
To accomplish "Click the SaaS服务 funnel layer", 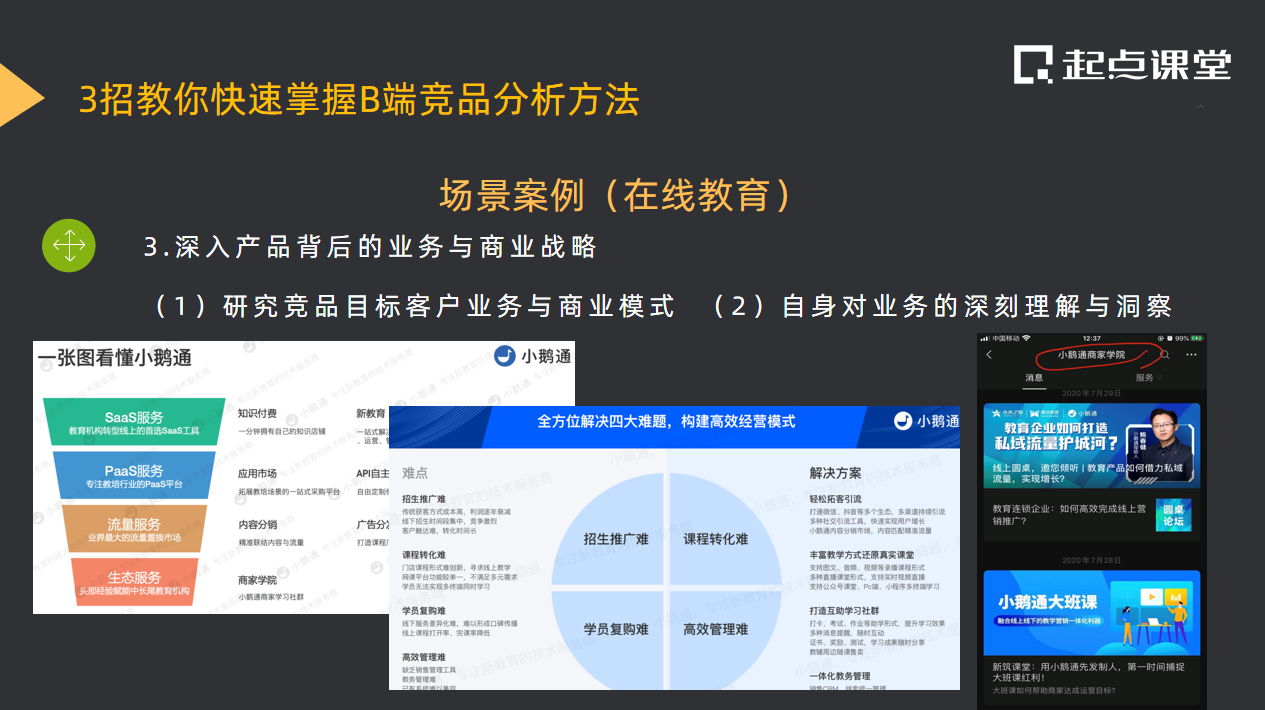I will pos(134,422).
